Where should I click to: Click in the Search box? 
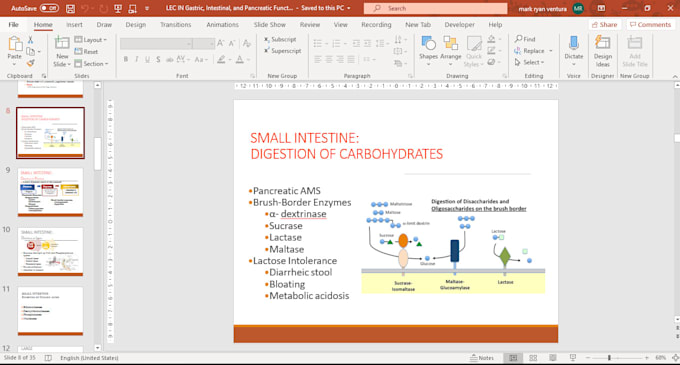(435, 8)
